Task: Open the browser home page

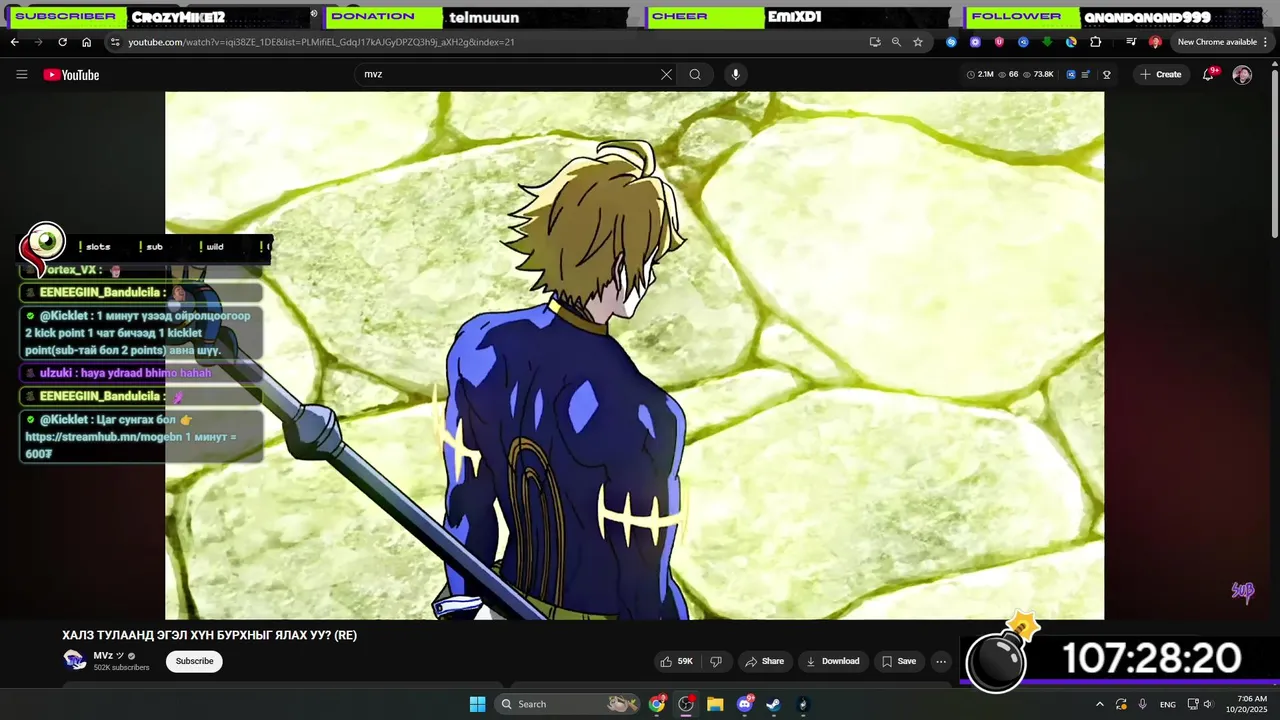Action: coord(86,42)
